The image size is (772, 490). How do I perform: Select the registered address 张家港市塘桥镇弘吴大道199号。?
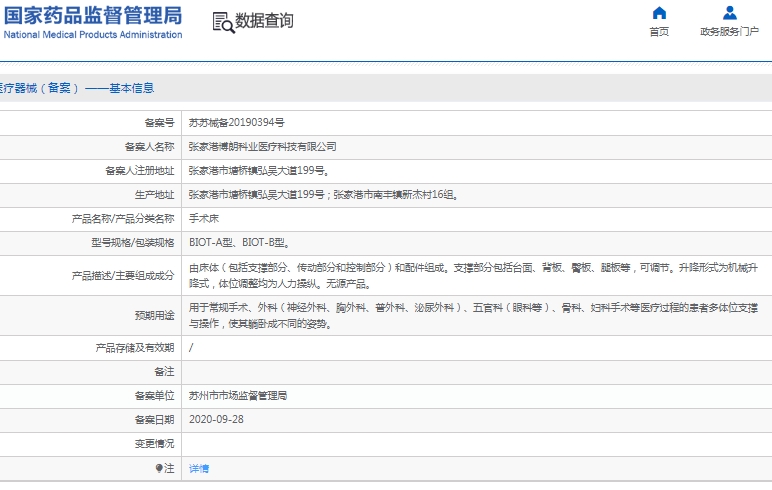click(x=259, y=171)
